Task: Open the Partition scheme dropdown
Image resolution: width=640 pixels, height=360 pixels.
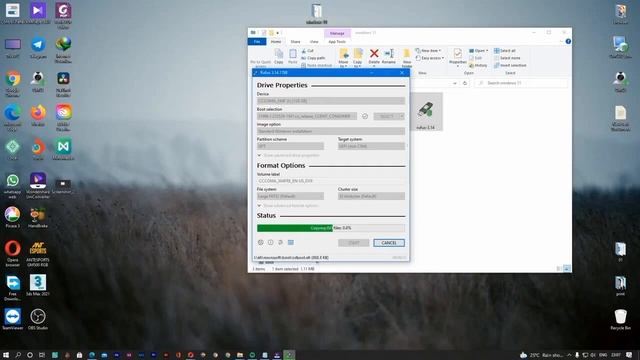Action: pyautogui.click(x=290, y=146)
